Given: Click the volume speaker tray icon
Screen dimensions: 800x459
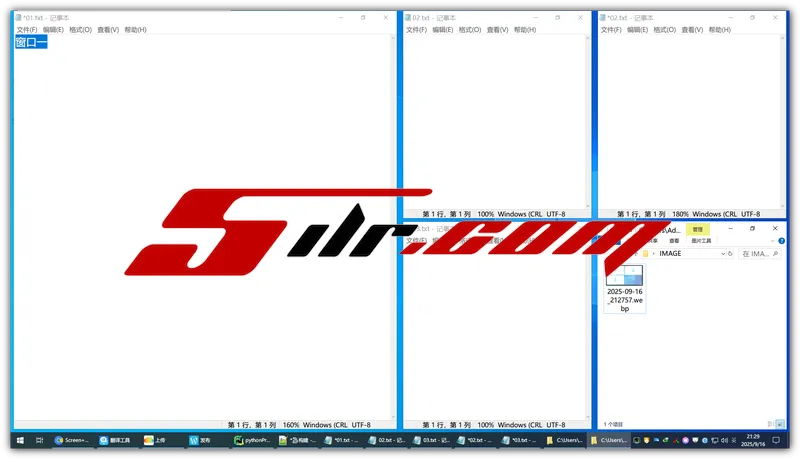Looking at the screenshot, I should (x=724, y=440).
